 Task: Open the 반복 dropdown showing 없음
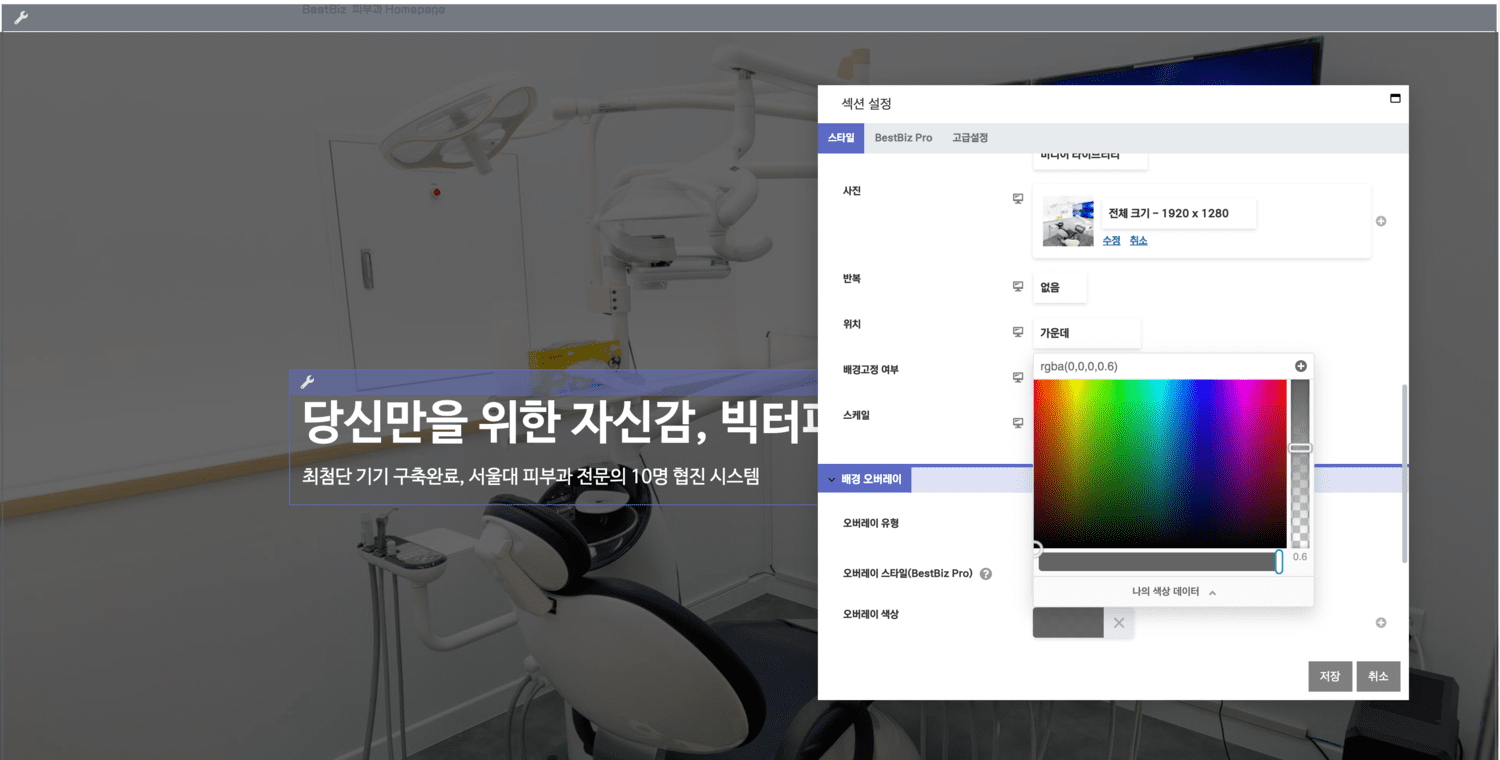click(1060, 287)
